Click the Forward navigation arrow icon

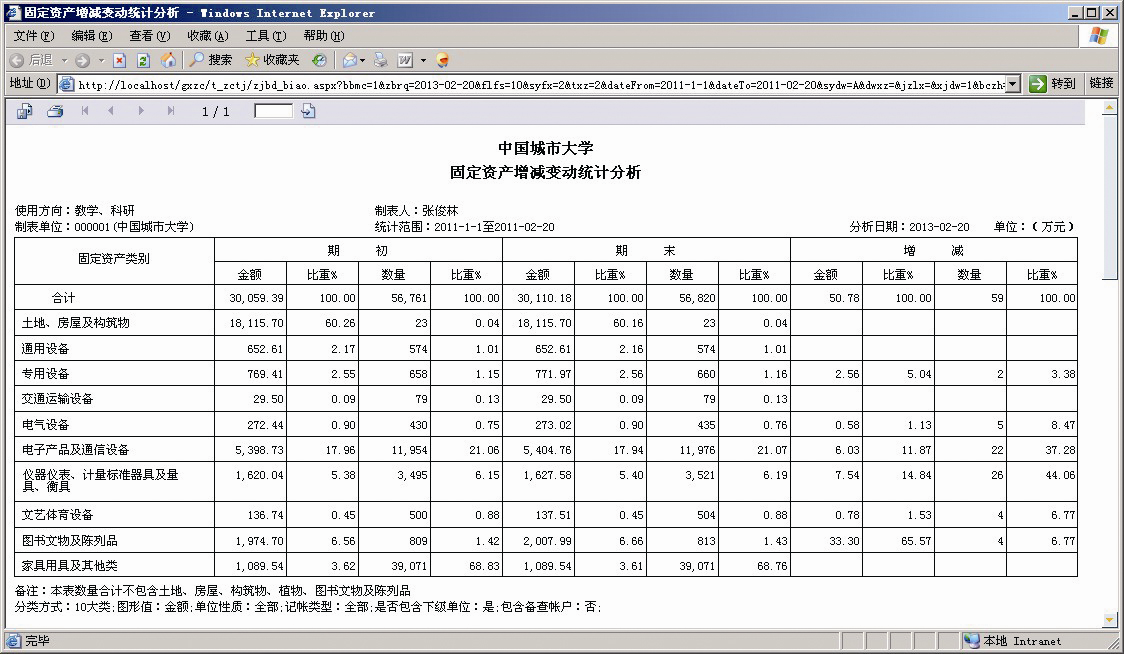click(82, 60)
